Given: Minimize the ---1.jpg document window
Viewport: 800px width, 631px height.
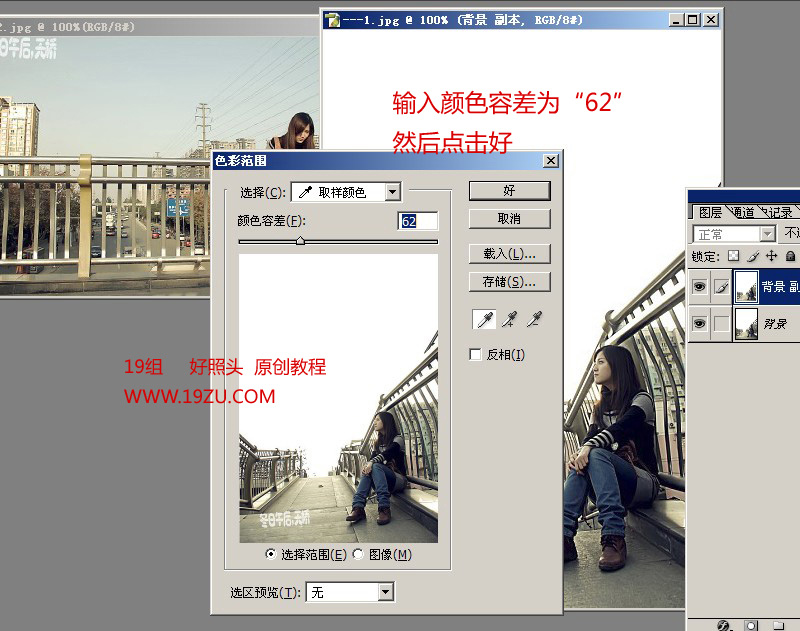Looking at the screenshot, I should 677,20.
